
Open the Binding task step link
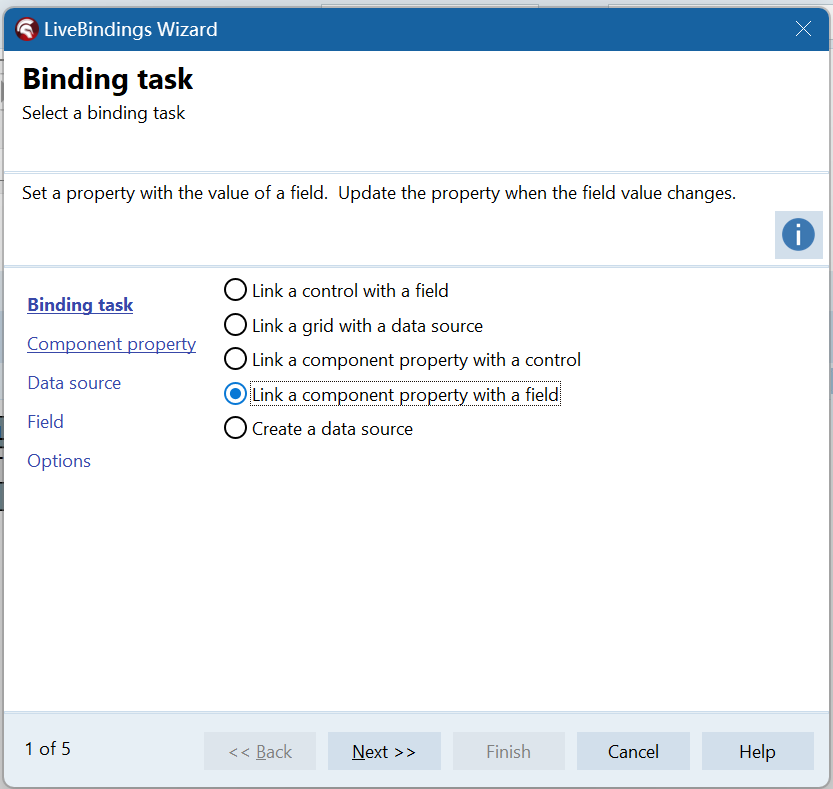(x=80, y=305)
